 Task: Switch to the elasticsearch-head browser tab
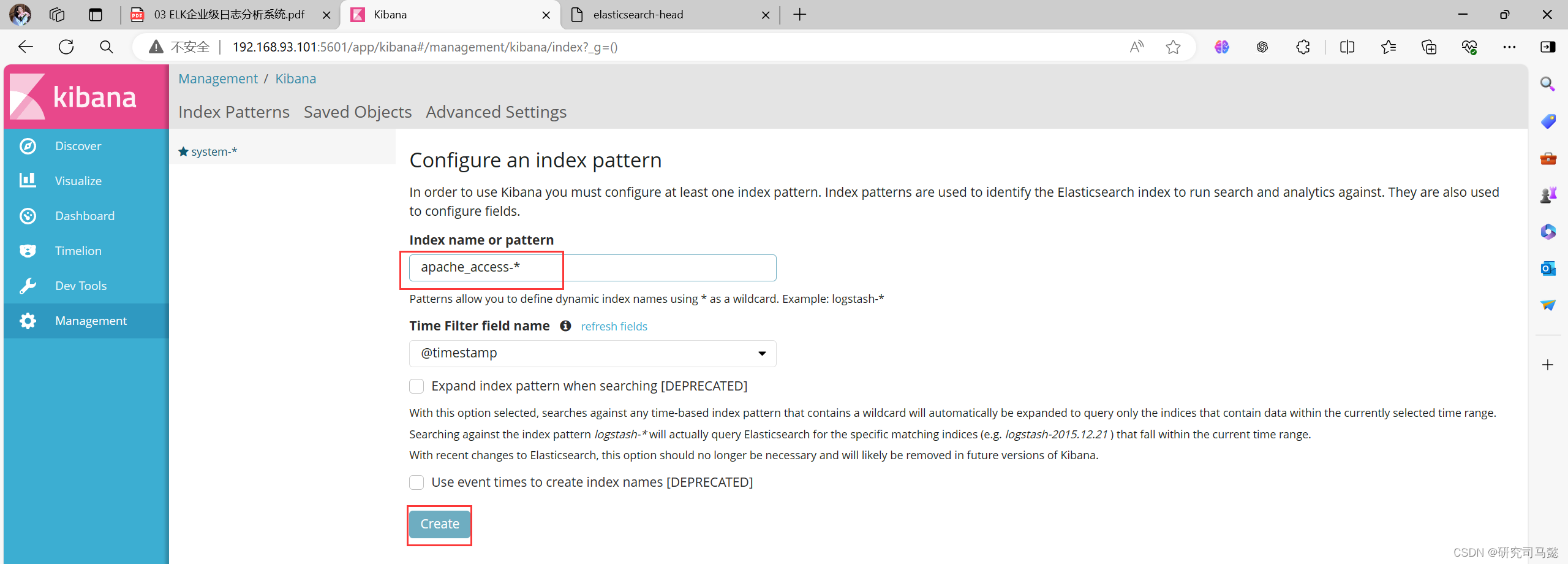[638, 15]
